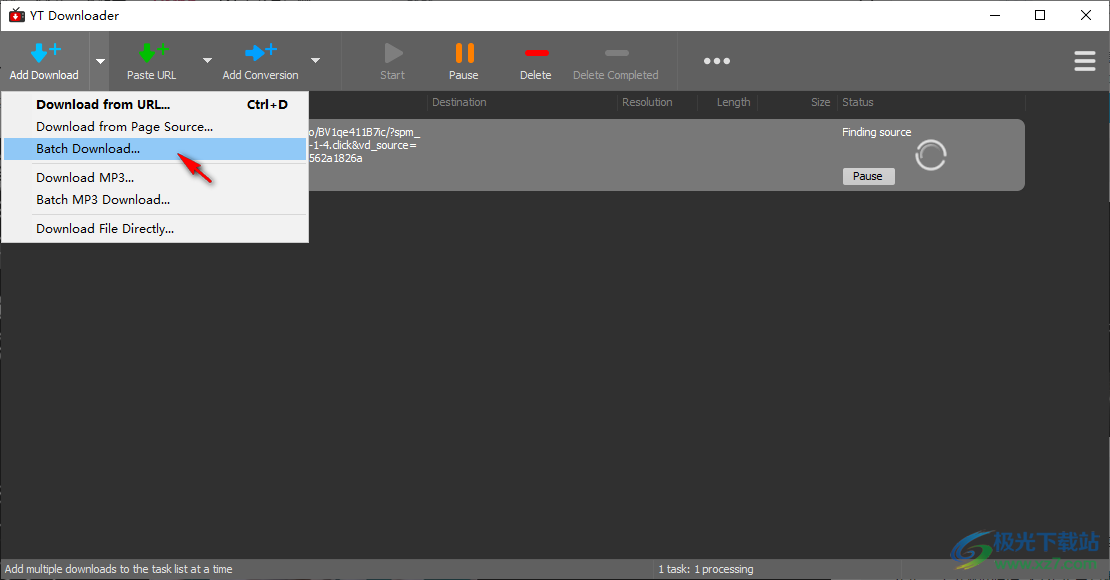Select Batch Download from the menu
The width and height of the screenshot is (1110, 580).
pyautogui.click(x=88, y=148)
